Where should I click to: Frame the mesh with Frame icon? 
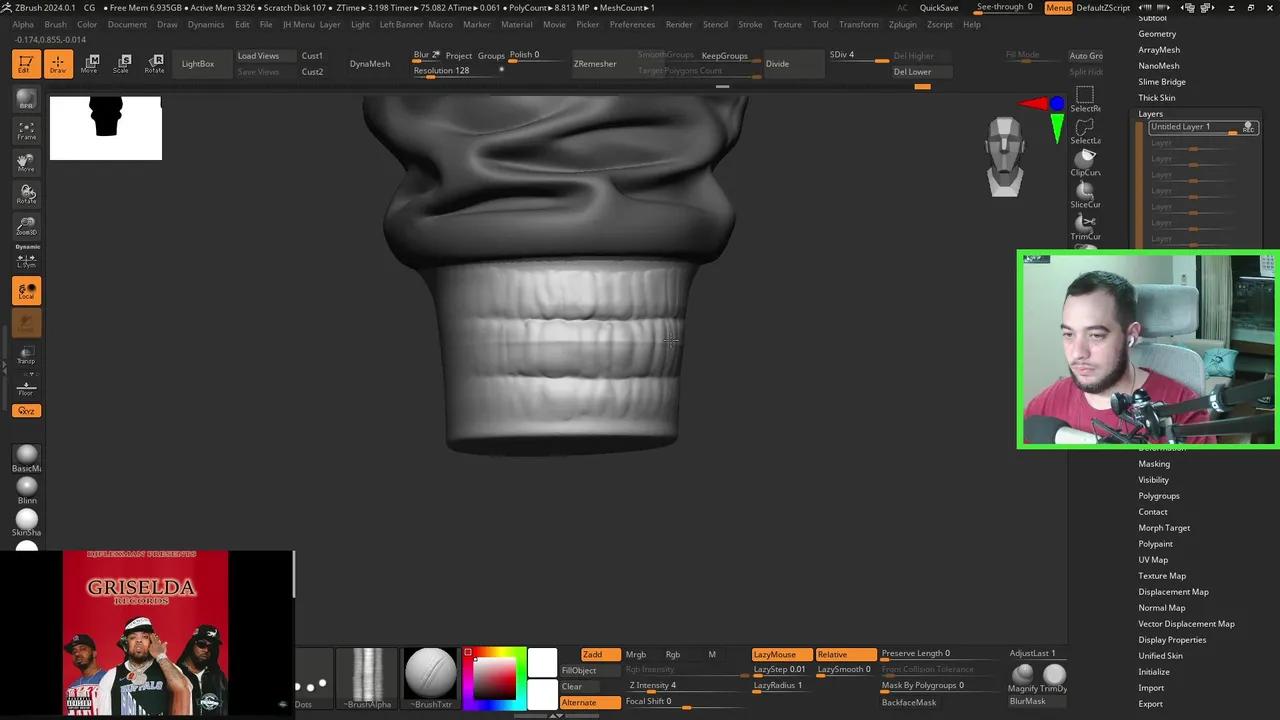[26, 131]
